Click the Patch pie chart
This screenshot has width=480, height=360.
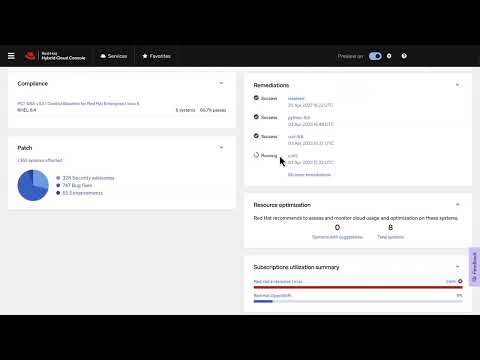33,185
